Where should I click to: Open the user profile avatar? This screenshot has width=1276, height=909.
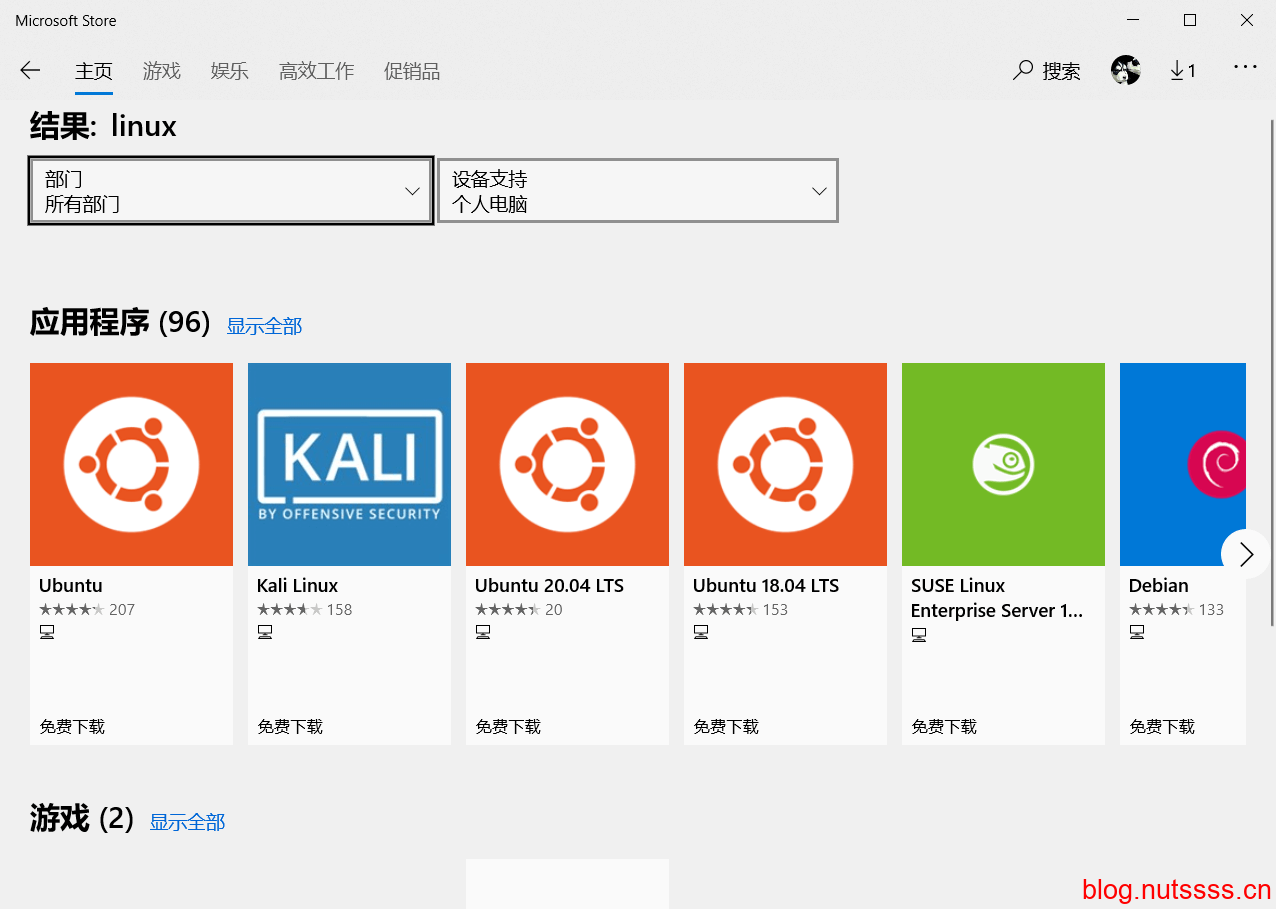[1126, 70]
